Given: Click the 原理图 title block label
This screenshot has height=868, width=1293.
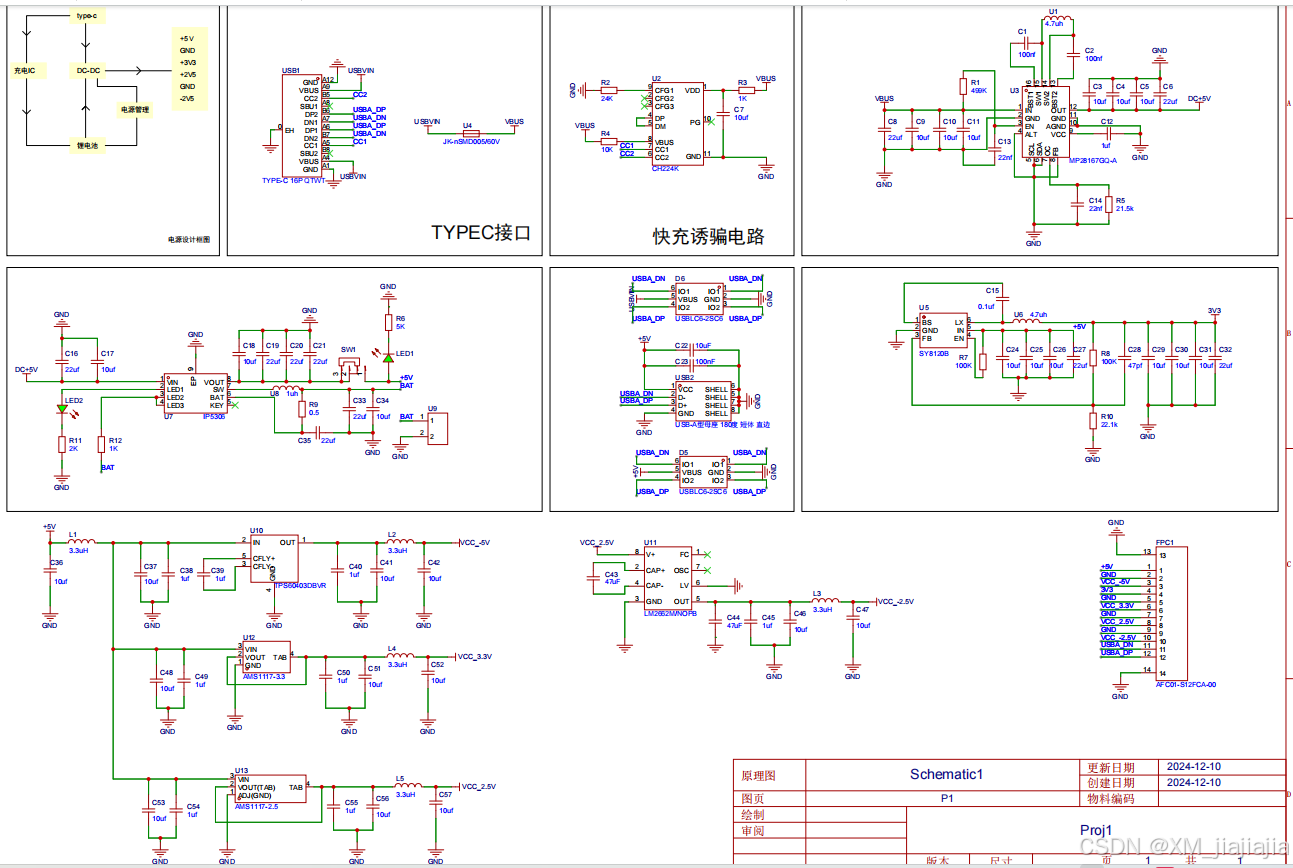Looking at the screenshot, I should click(758, 775).
